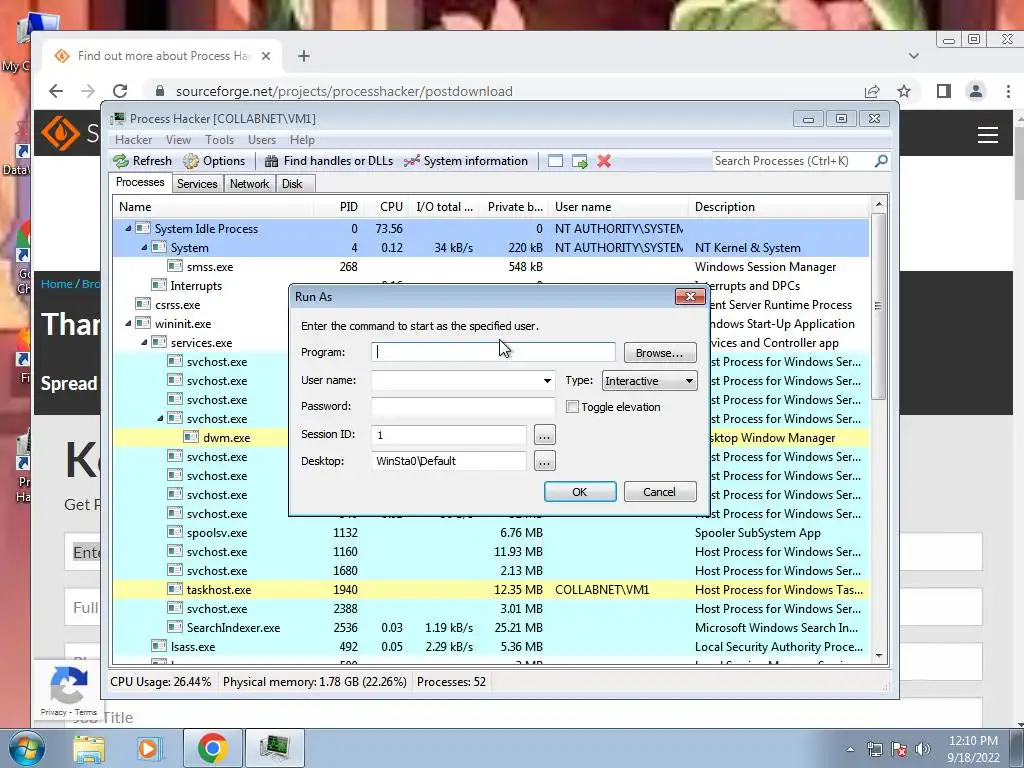Go back in Chrome browser
The width and height of the screenshot is (1024, 768).
(x=56, y=91)
